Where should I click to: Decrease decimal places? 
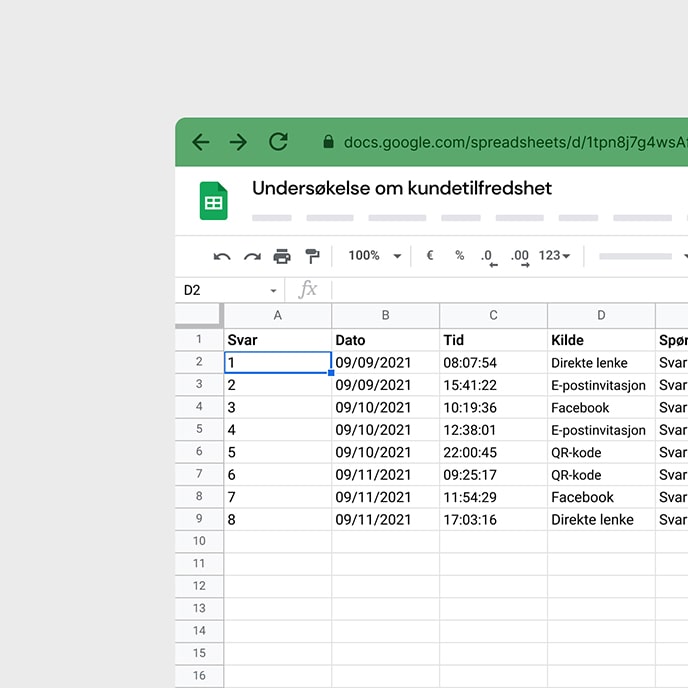click(489, 258)
